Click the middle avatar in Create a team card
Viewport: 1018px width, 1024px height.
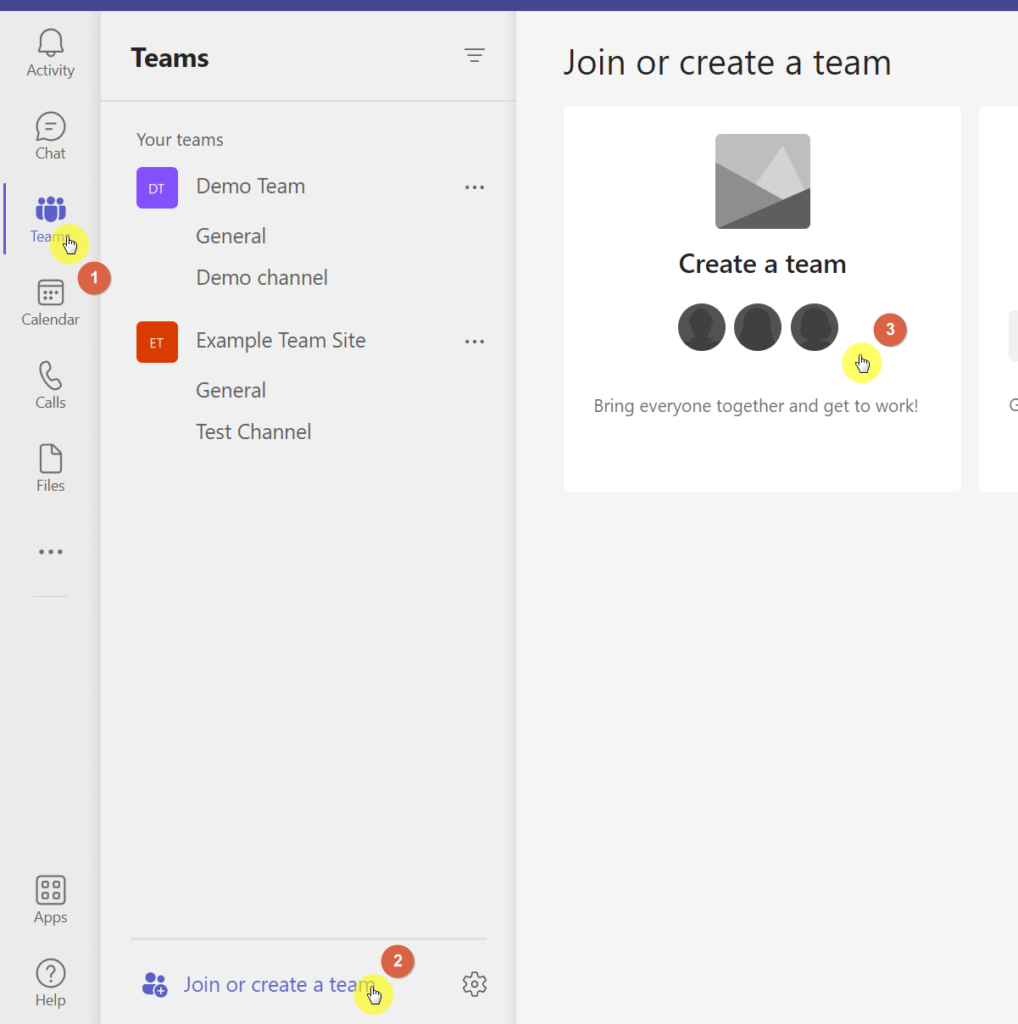click(x=757, y=327)
